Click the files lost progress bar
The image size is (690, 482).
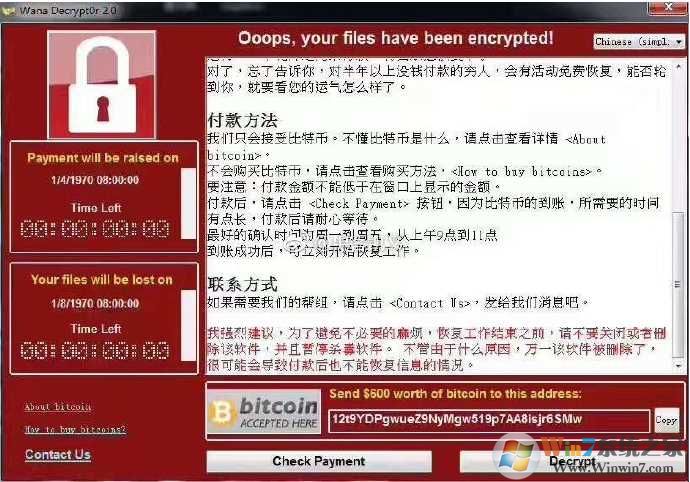tap(188, 325)
